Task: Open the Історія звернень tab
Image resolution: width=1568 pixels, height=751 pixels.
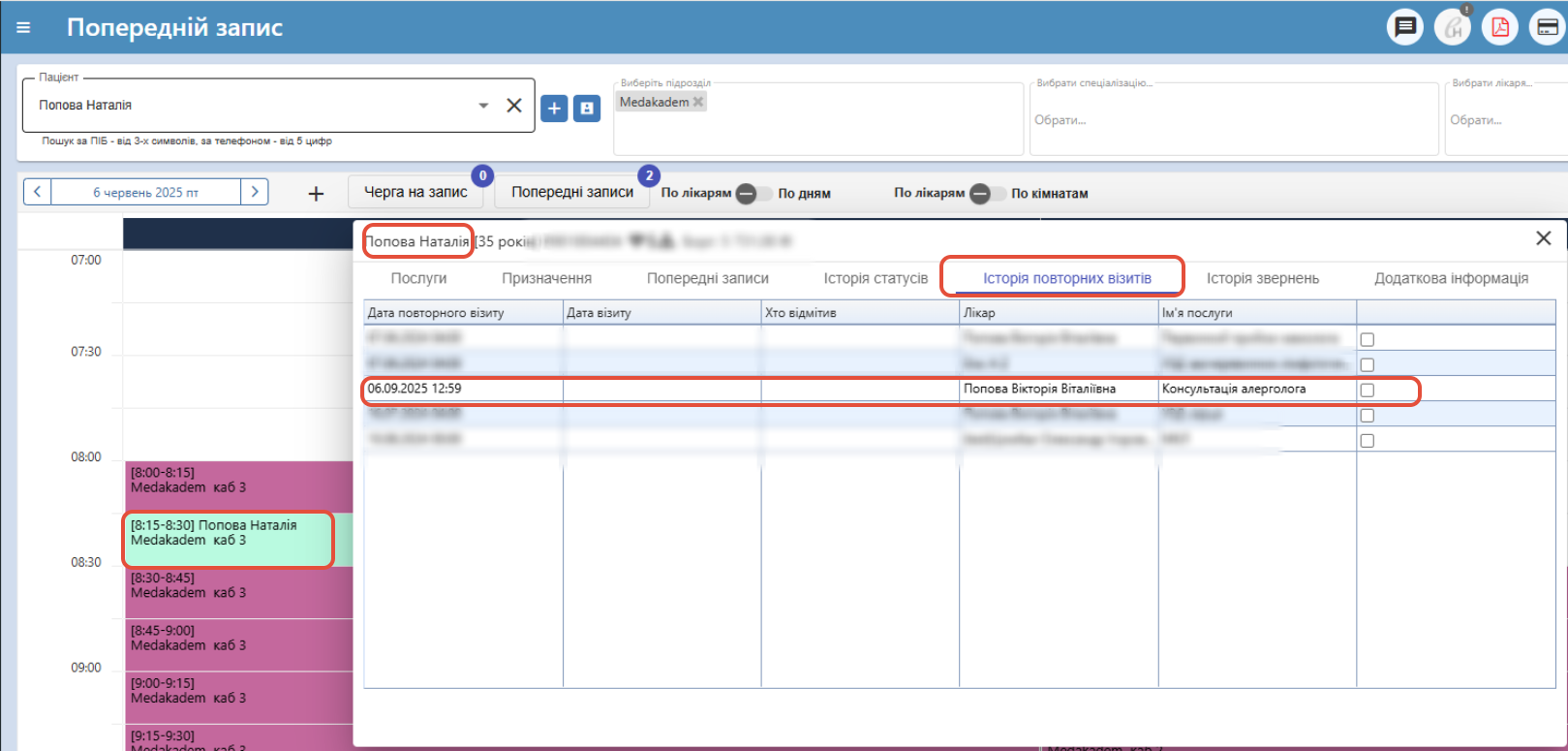Action: click(1263, 278)
